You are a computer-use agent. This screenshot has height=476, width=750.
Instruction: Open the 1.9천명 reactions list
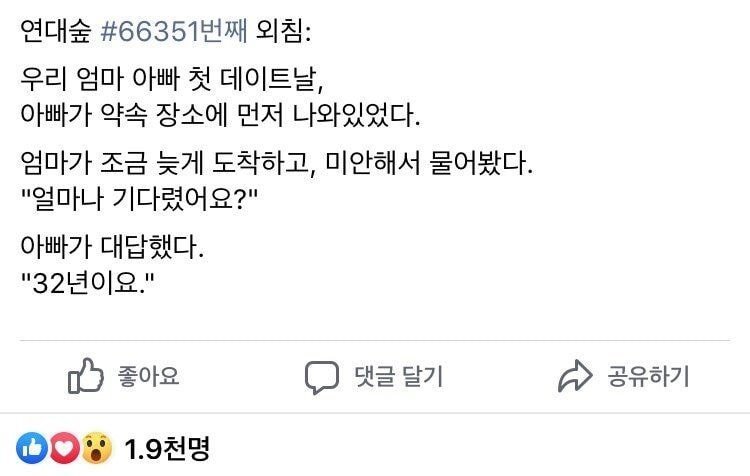click(167, 448)
